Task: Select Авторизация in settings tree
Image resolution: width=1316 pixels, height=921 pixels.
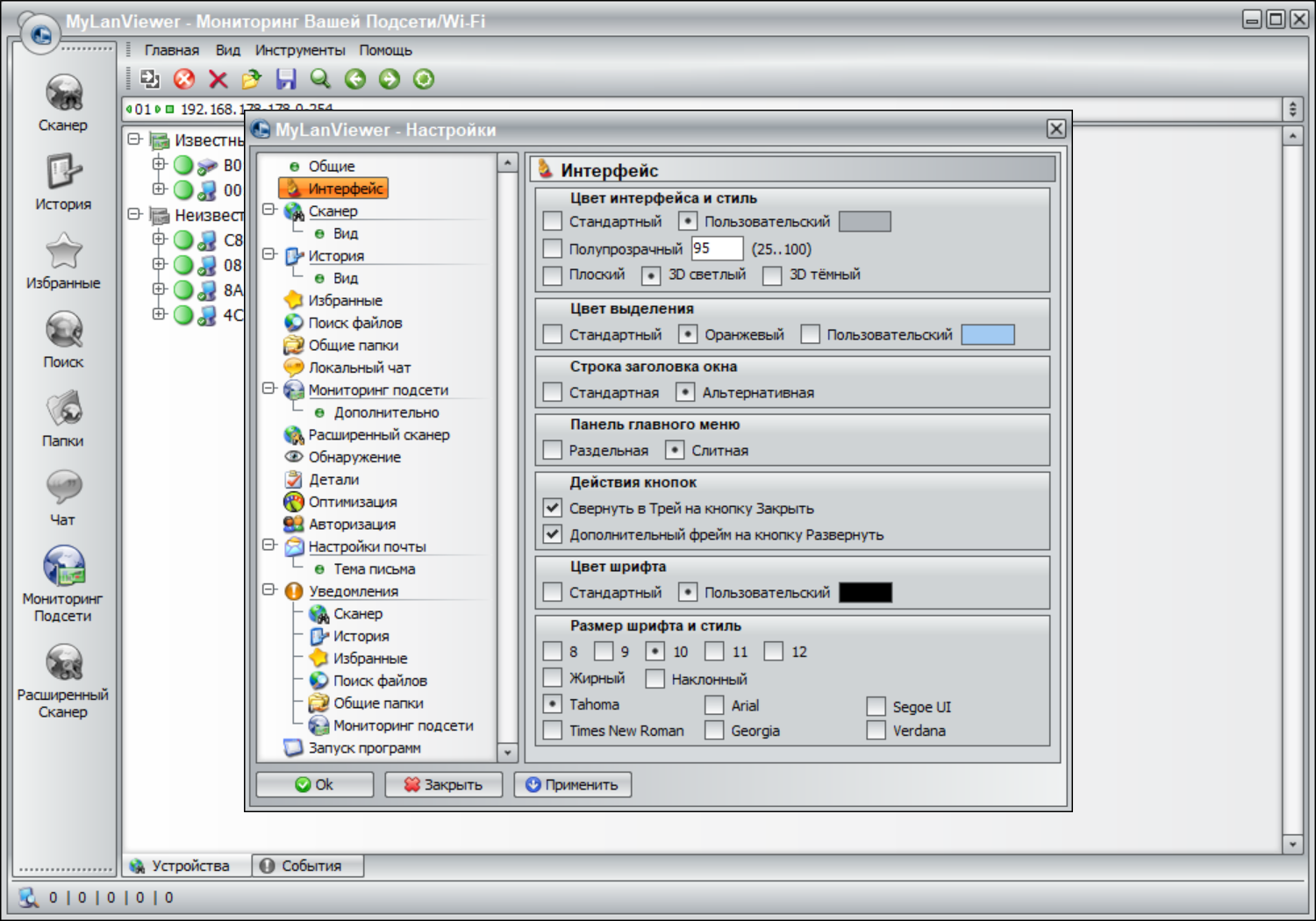Action: click(352, 524)
